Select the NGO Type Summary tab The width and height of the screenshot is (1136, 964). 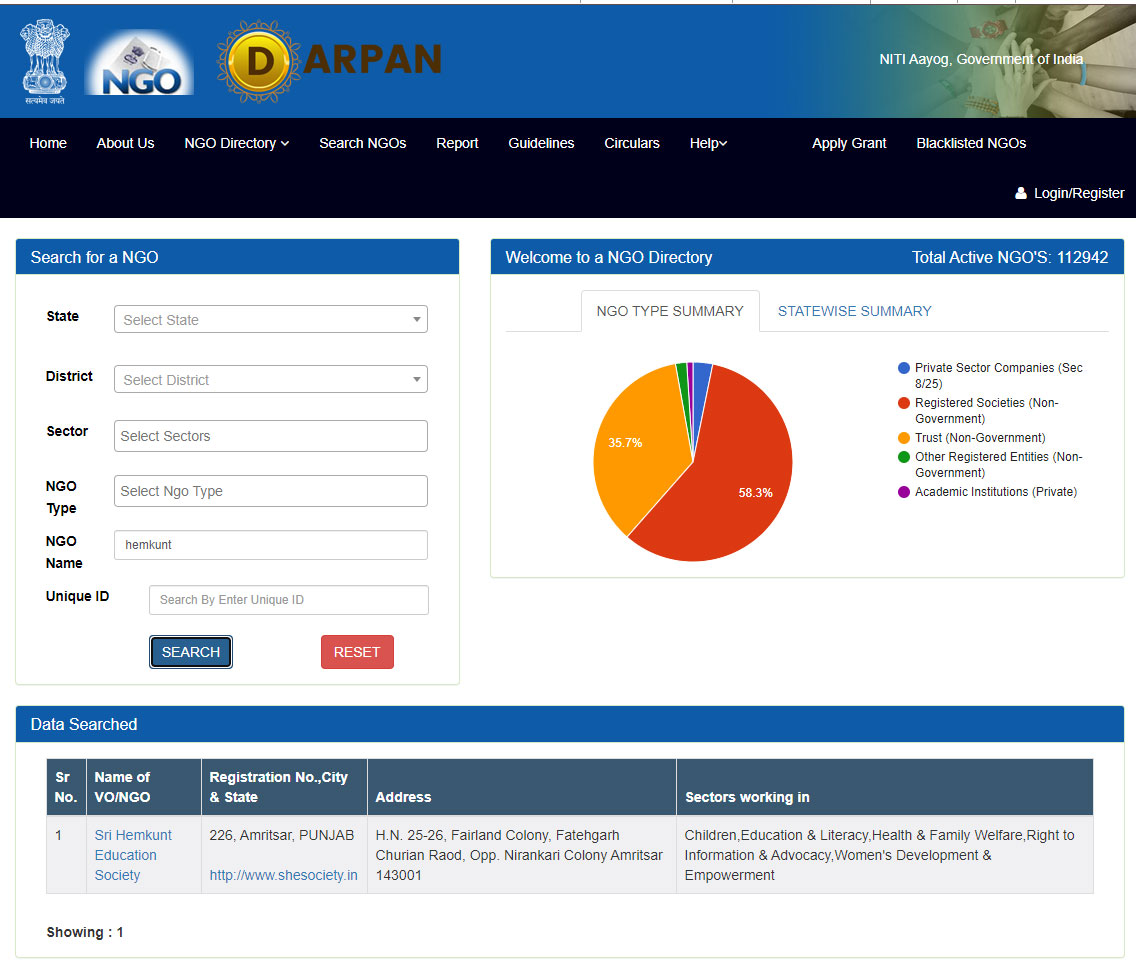point(669,311)
